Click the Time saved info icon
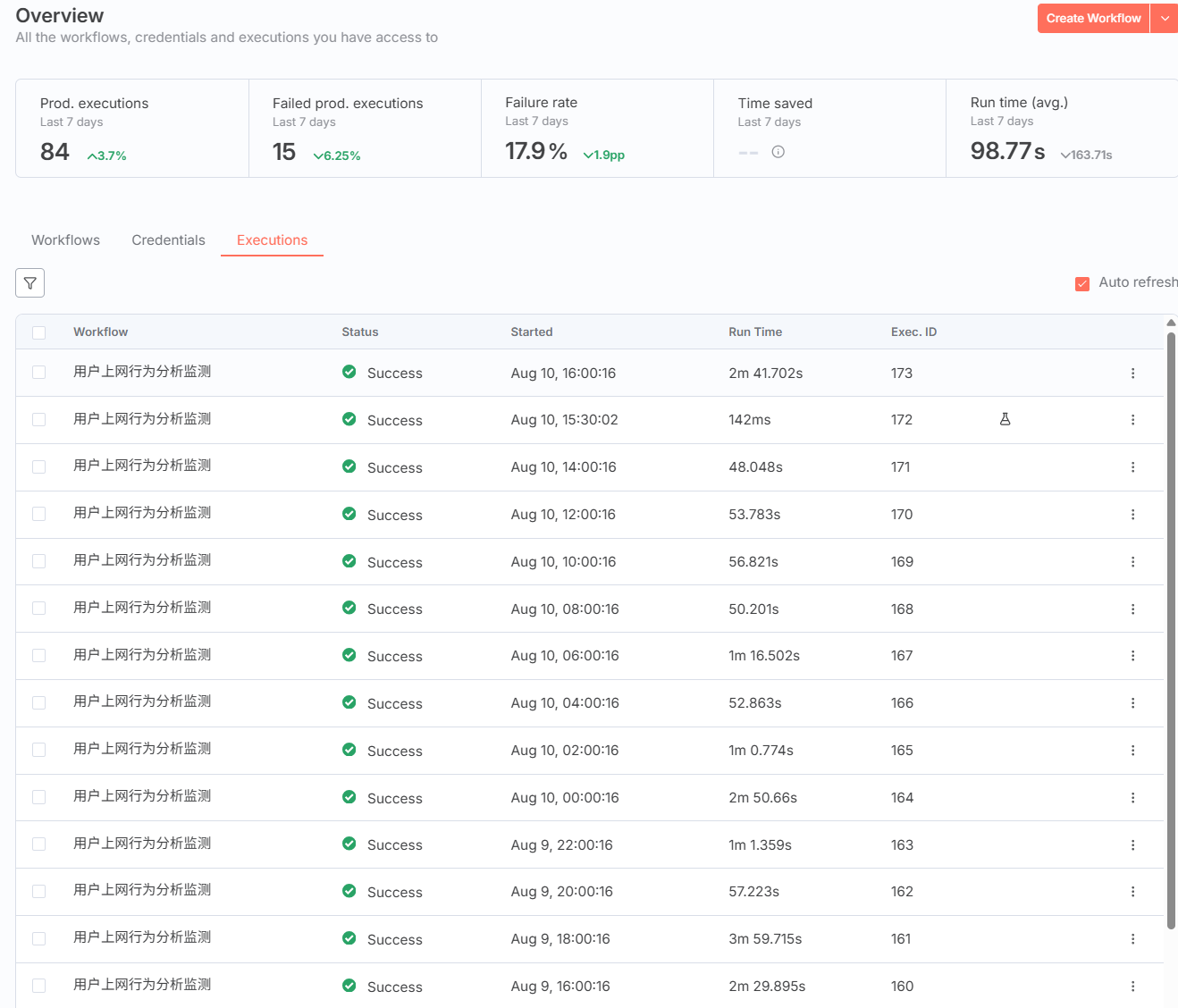The width and height of the screenshot is (1178, 1008). point(778,152)
